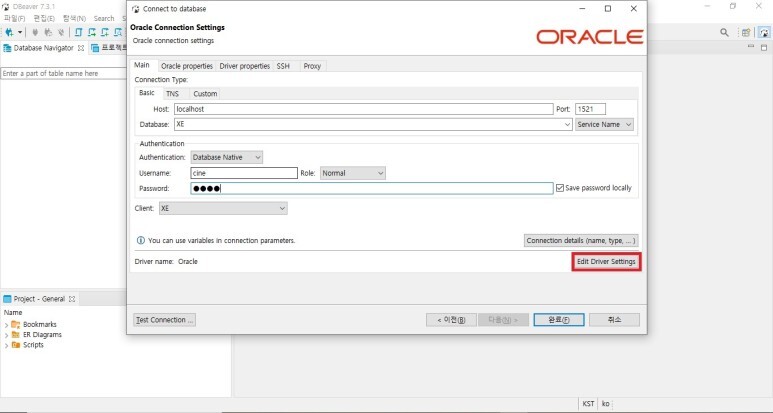Screen dimensions: 773x413
Task: Maximize the editor area panel in DBeaver
Action: click(764, 47)
